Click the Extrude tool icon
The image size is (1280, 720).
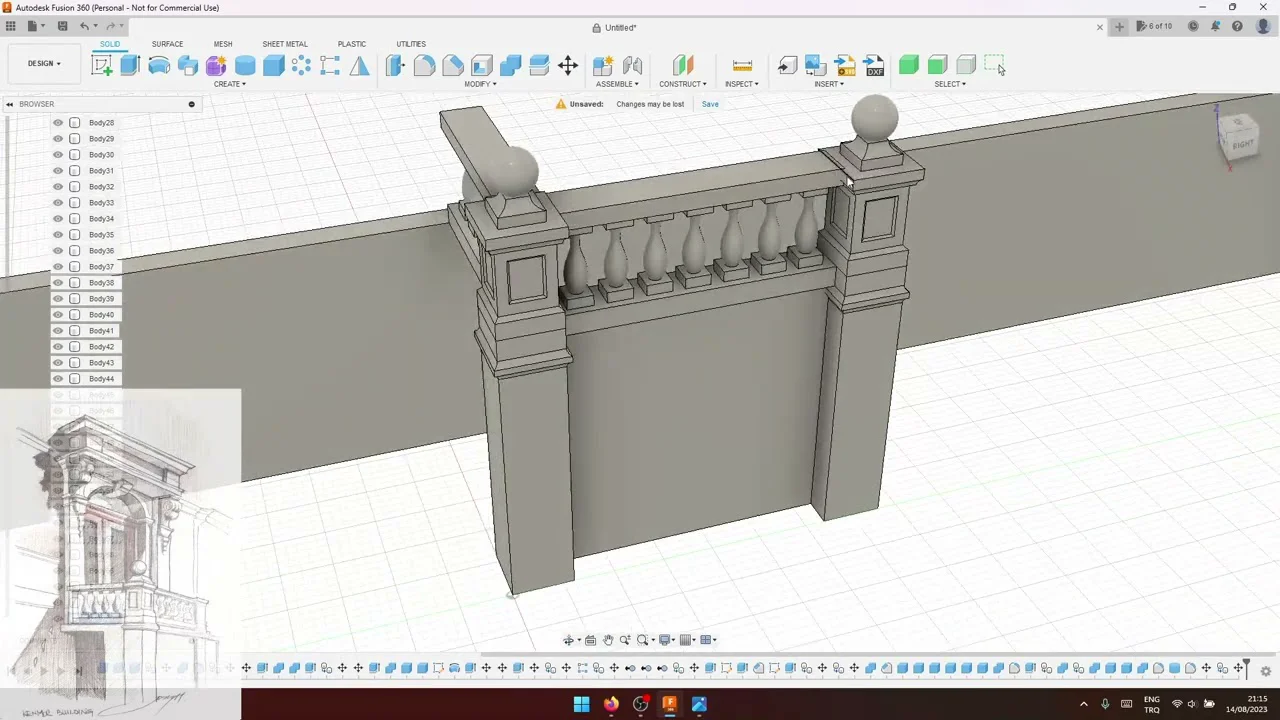click(x=130, y=66)
